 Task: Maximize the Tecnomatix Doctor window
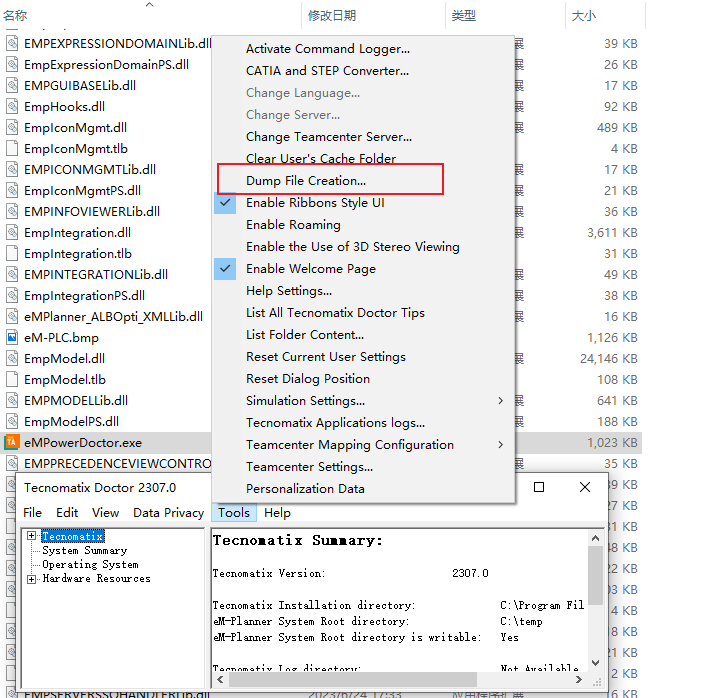(x=539, y=487)
